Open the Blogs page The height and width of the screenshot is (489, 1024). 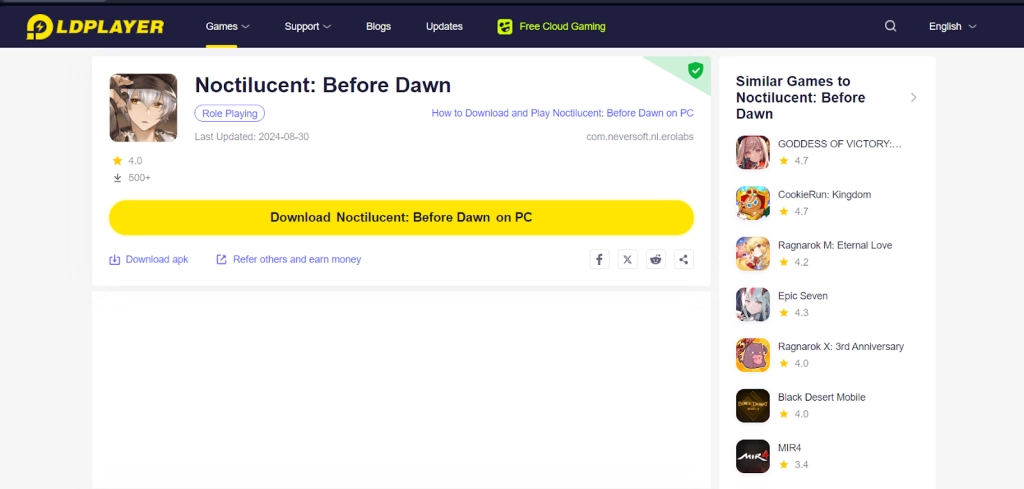378,27
